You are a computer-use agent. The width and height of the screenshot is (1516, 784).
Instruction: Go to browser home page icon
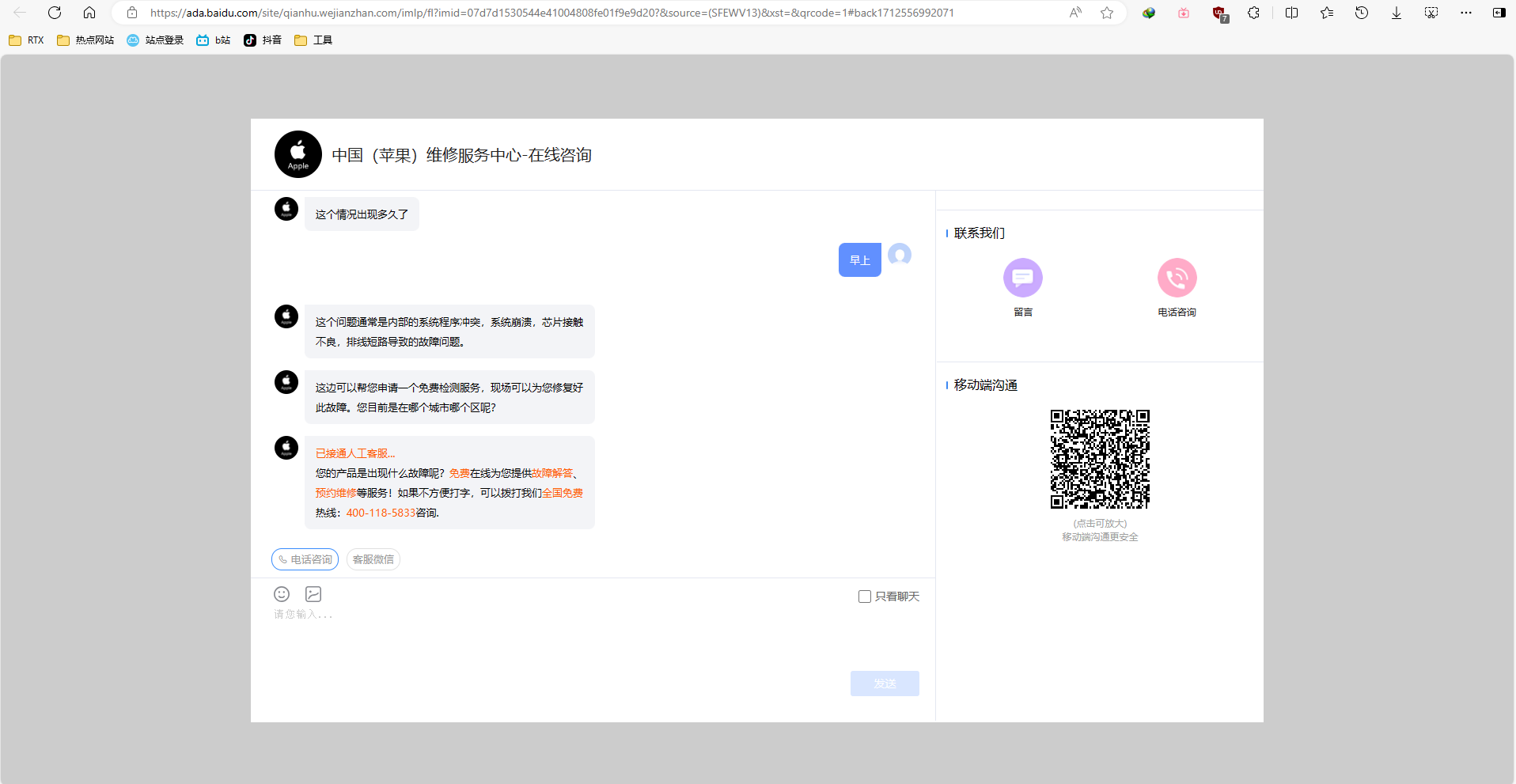tap(89, 13)
